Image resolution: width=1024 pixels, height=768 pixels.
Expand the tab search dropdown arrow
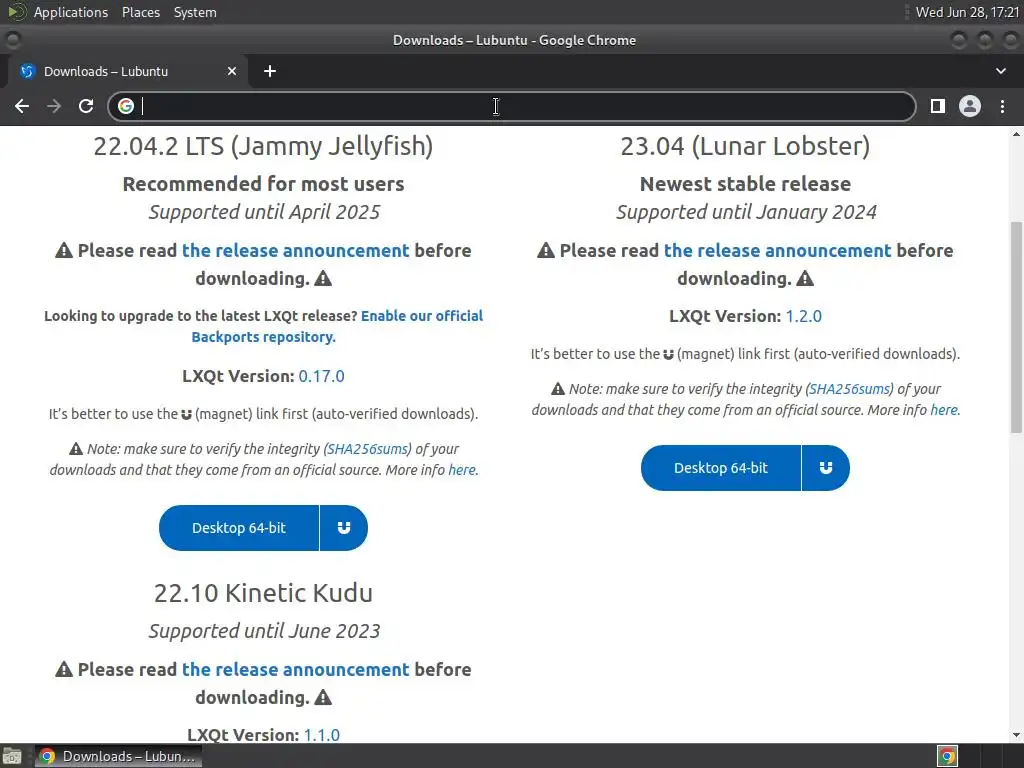1000,71
